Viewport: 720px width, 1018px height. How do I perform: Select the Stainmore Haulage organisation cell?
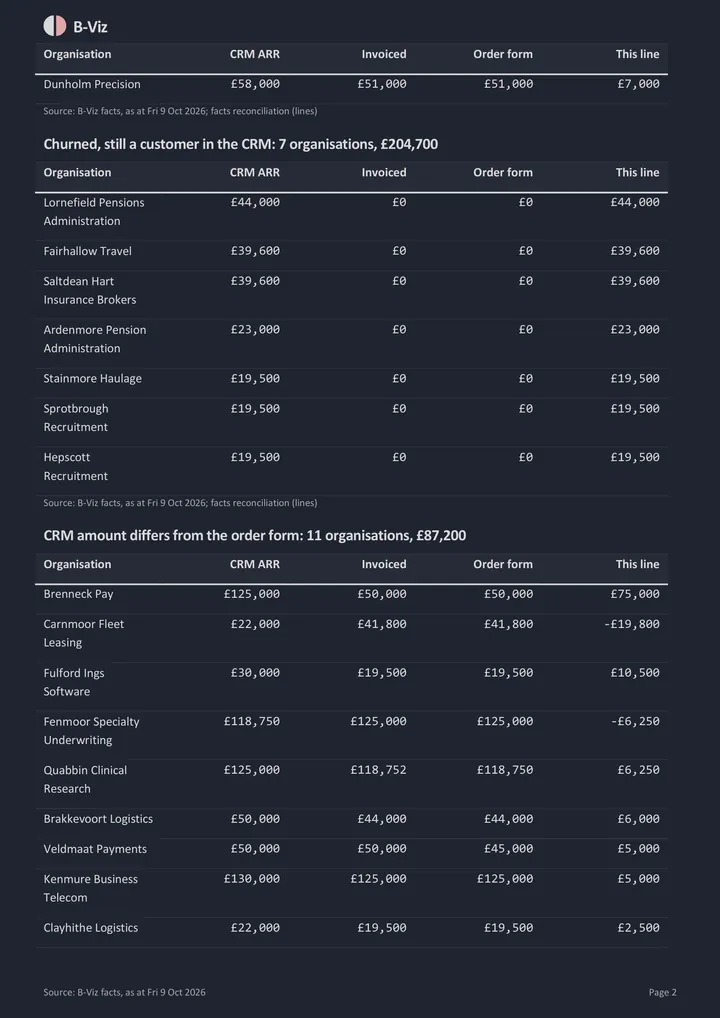click(x=93, y=379)
